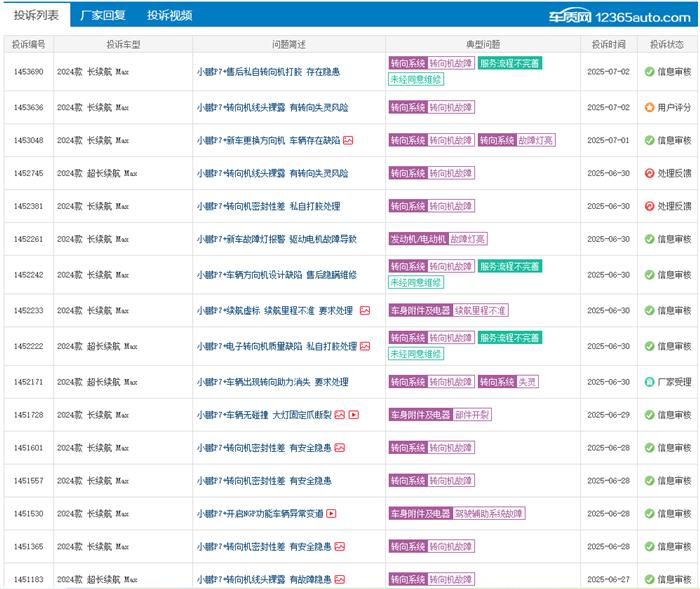Click red 处理反馈 icon for 1452745

pyautogui.click(x=650, y=173)
